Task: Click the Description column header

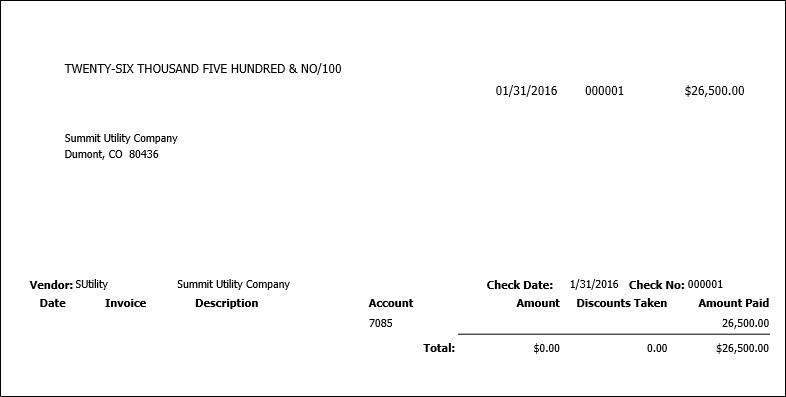Action: pos(227,303)
